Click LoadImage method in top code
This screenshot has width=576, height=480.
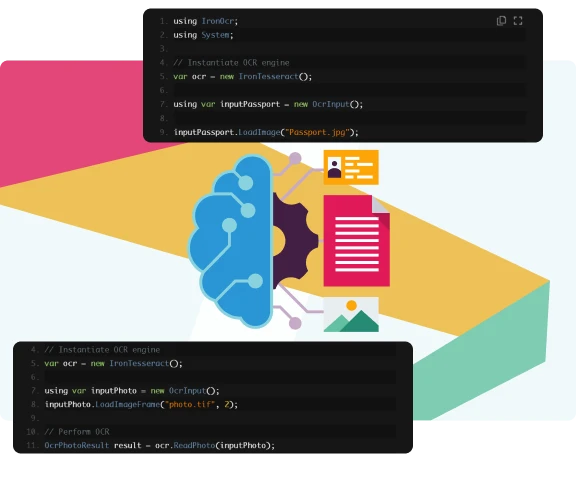259,132
